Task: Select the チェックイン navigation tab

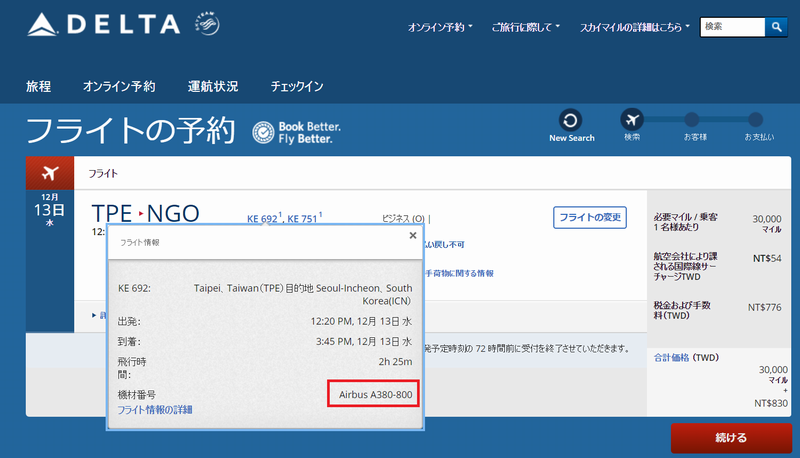Action: (297, 86)
